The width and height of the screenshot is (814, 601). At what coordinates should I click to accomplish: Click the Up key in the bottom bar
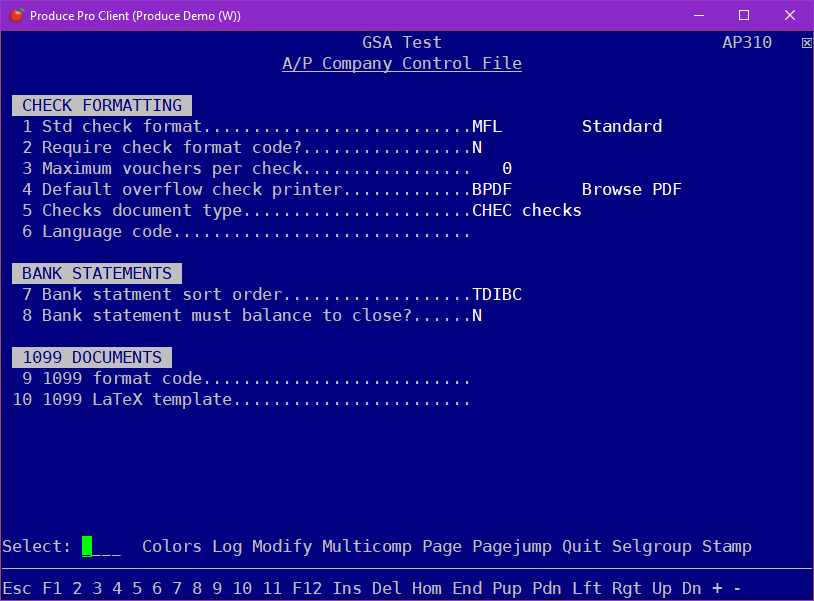[x=662, y=589]
